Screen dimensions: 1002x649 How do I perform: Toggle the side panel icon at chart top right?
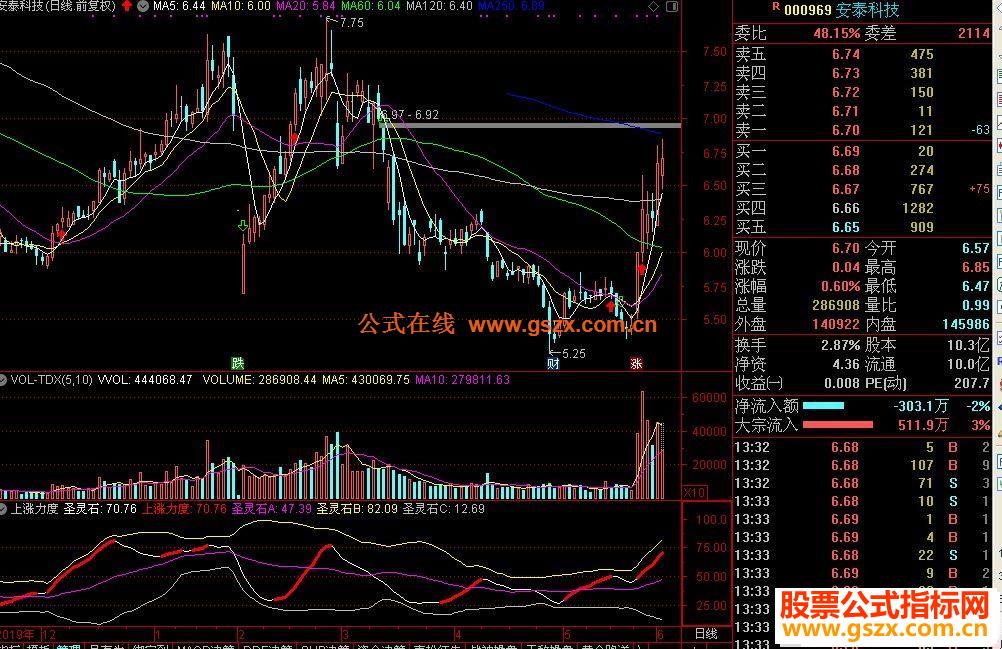[672, 6]
